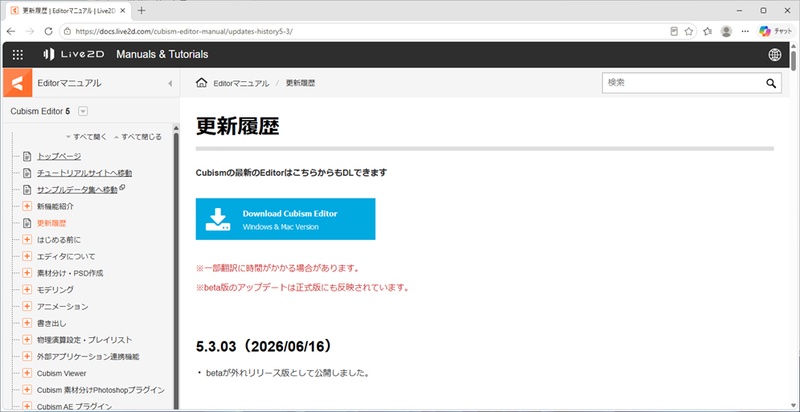
Task: Click the home breadcrumb icon
Action: (202, 83)
